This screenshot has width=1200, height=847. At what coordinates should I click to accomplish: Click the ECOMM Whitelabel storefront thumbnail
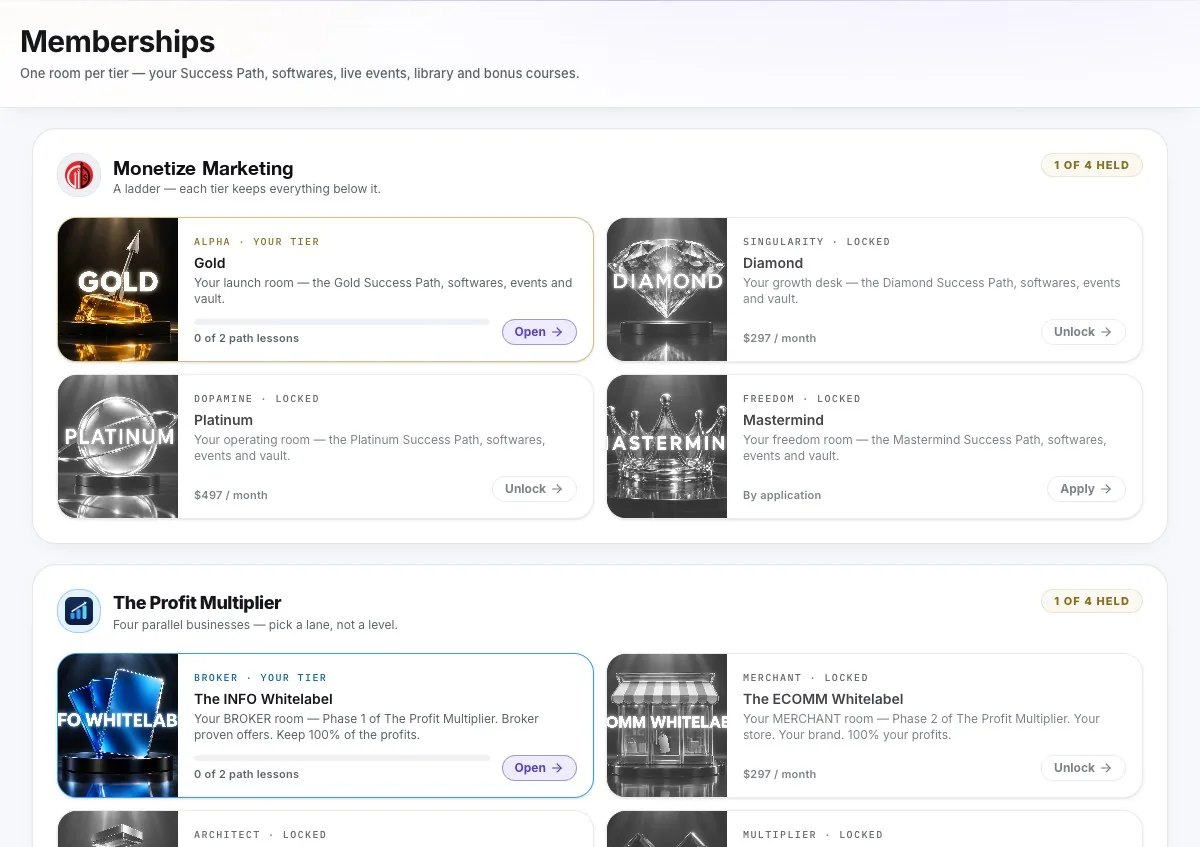click(667, 726)
